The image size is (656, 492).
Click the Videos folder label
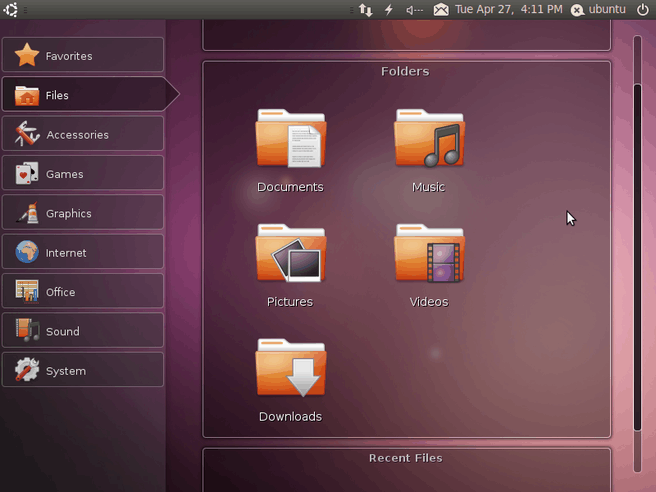pos(429,302)
